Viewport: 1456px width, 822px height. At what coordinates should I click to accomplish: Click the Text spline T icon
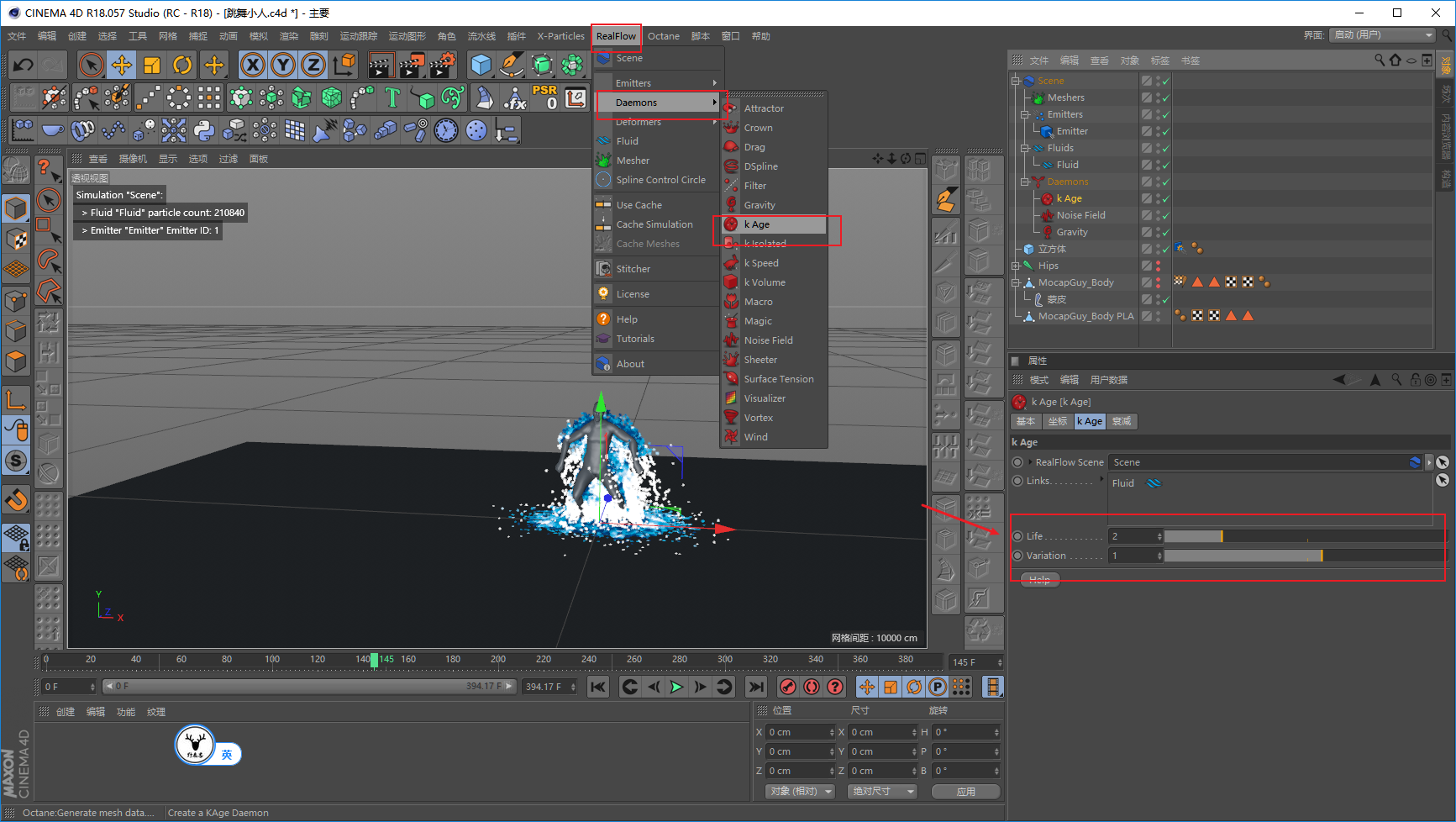(392, 97)
